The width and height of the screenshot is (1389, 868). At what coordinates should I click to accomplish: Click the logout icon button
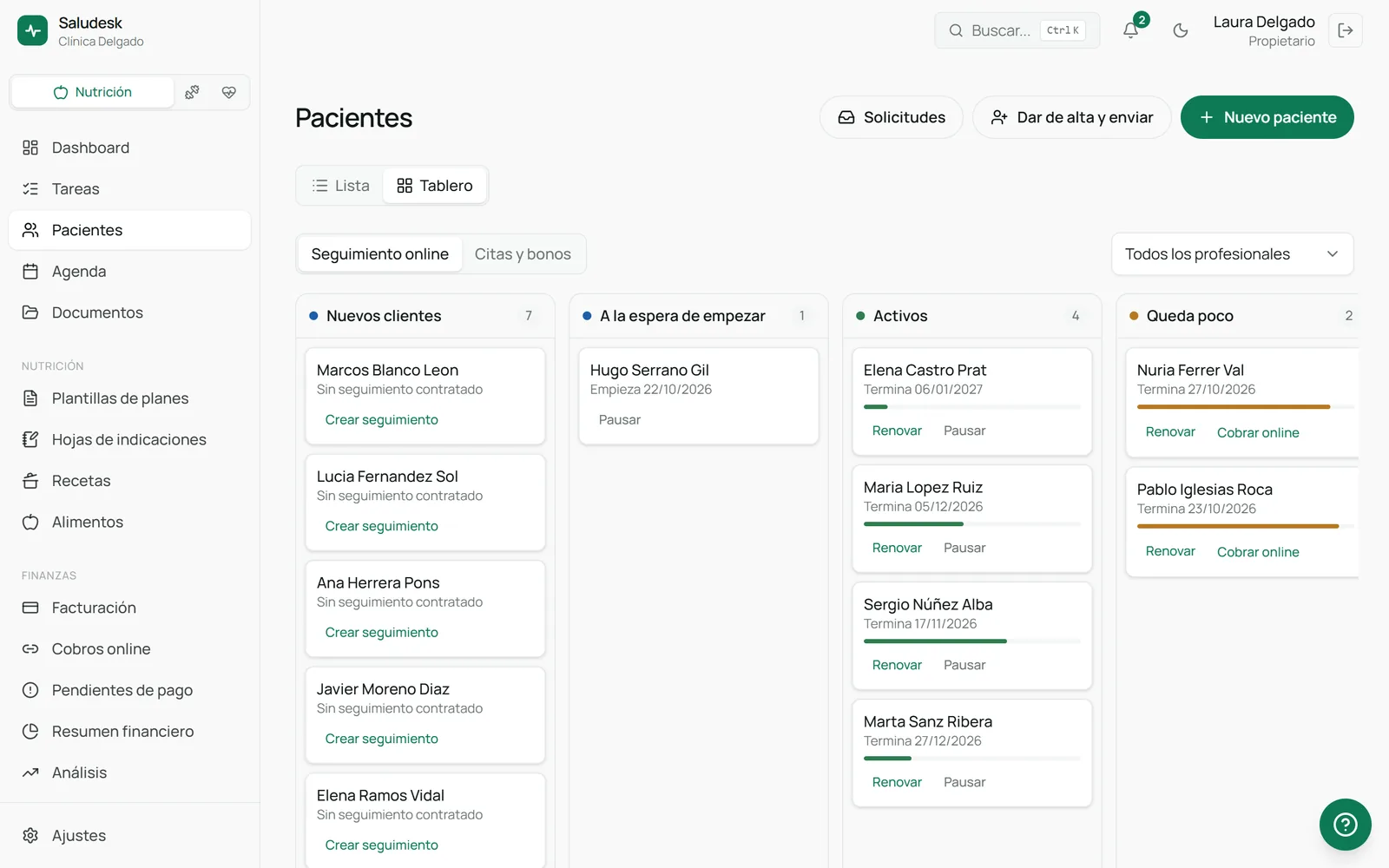coord(1346,30)
